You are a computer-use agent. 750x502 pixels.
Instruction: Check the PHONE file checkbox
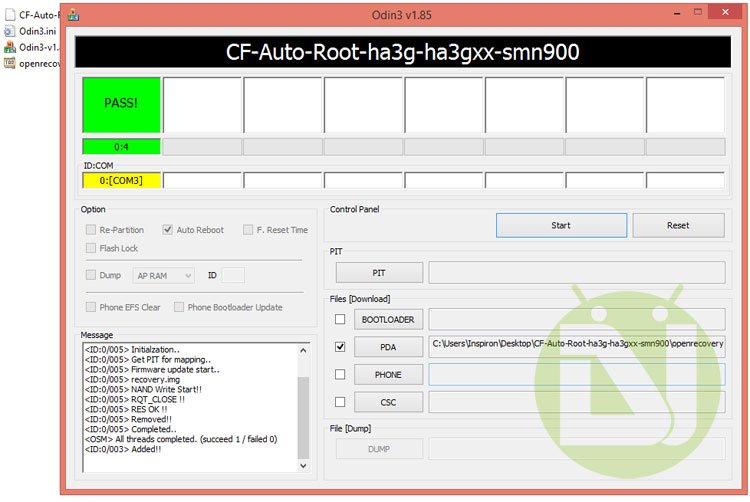pyautogui.click(x=340, y=374)
